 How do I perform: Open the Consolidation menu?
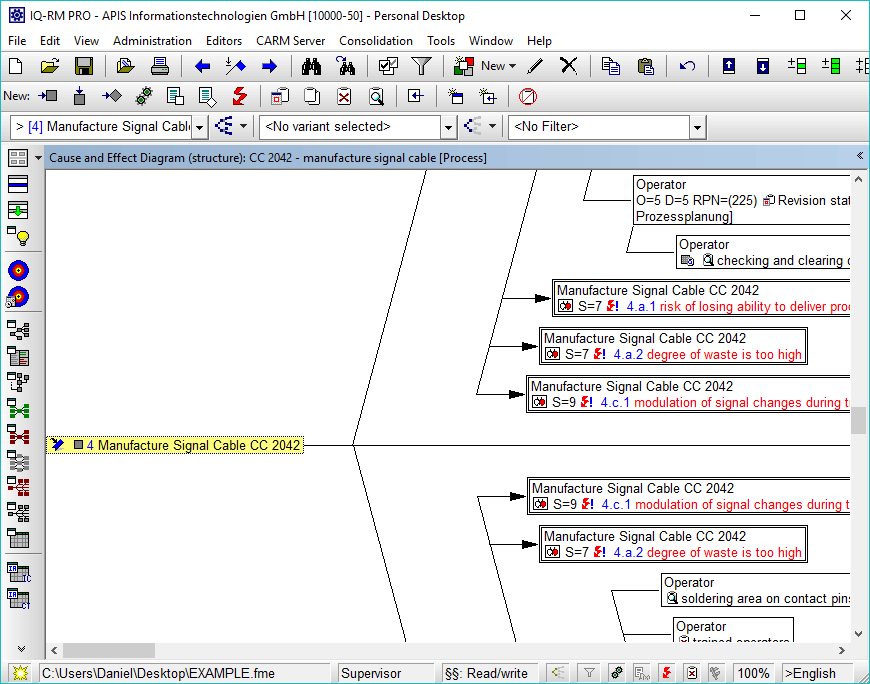pyautogui.click(x=376, y=41)
